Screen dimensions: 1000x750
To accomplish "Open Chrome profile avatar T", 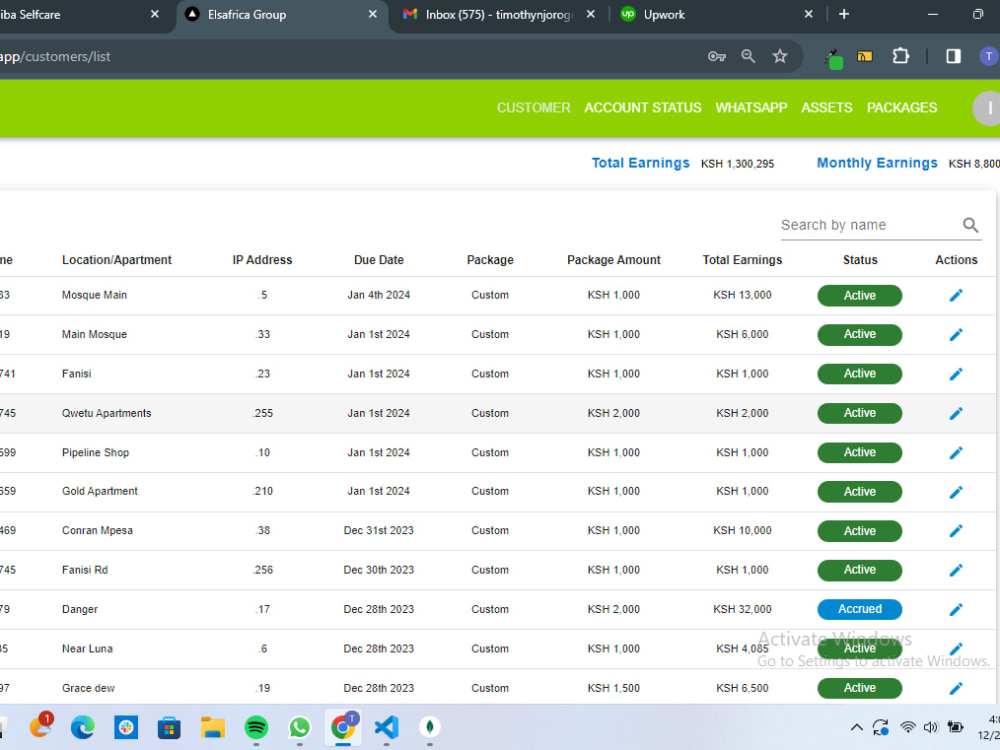I will click(x=988, y=56).
